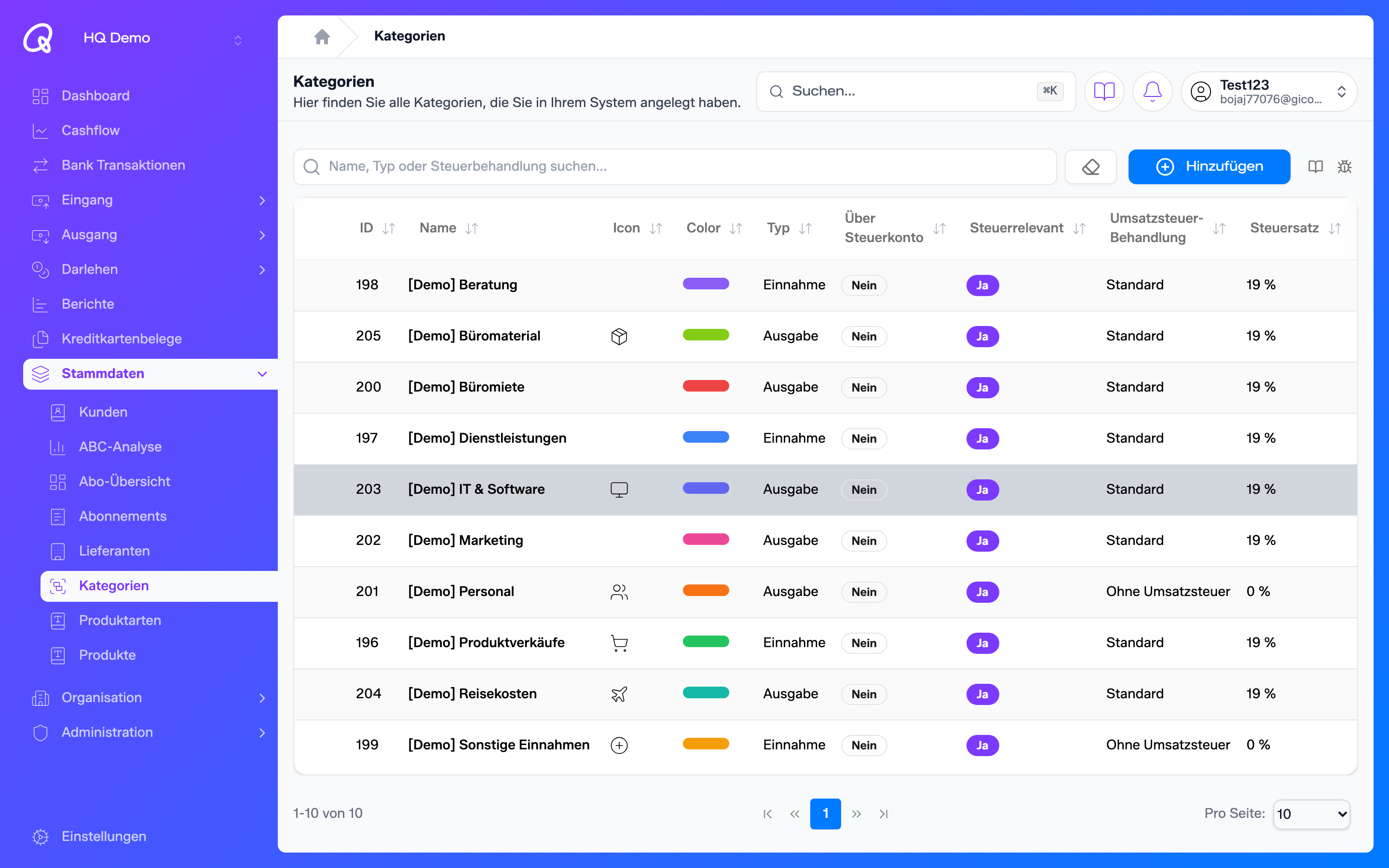
Task: Expand the Eingang menu section
Action: (x=150, y=200)
